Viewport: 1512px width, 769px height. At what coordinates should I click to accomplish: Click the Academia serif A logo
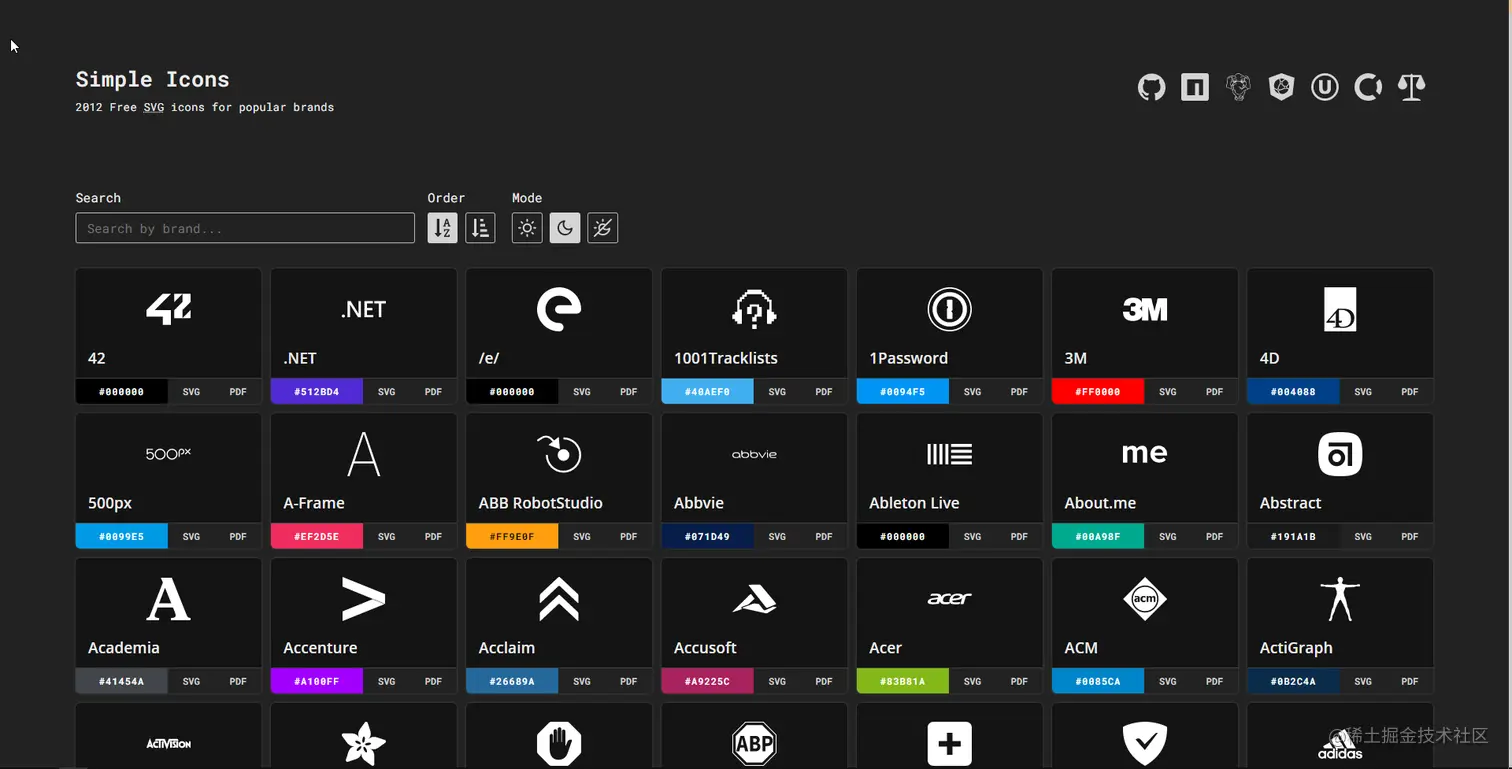click(168, 599)
